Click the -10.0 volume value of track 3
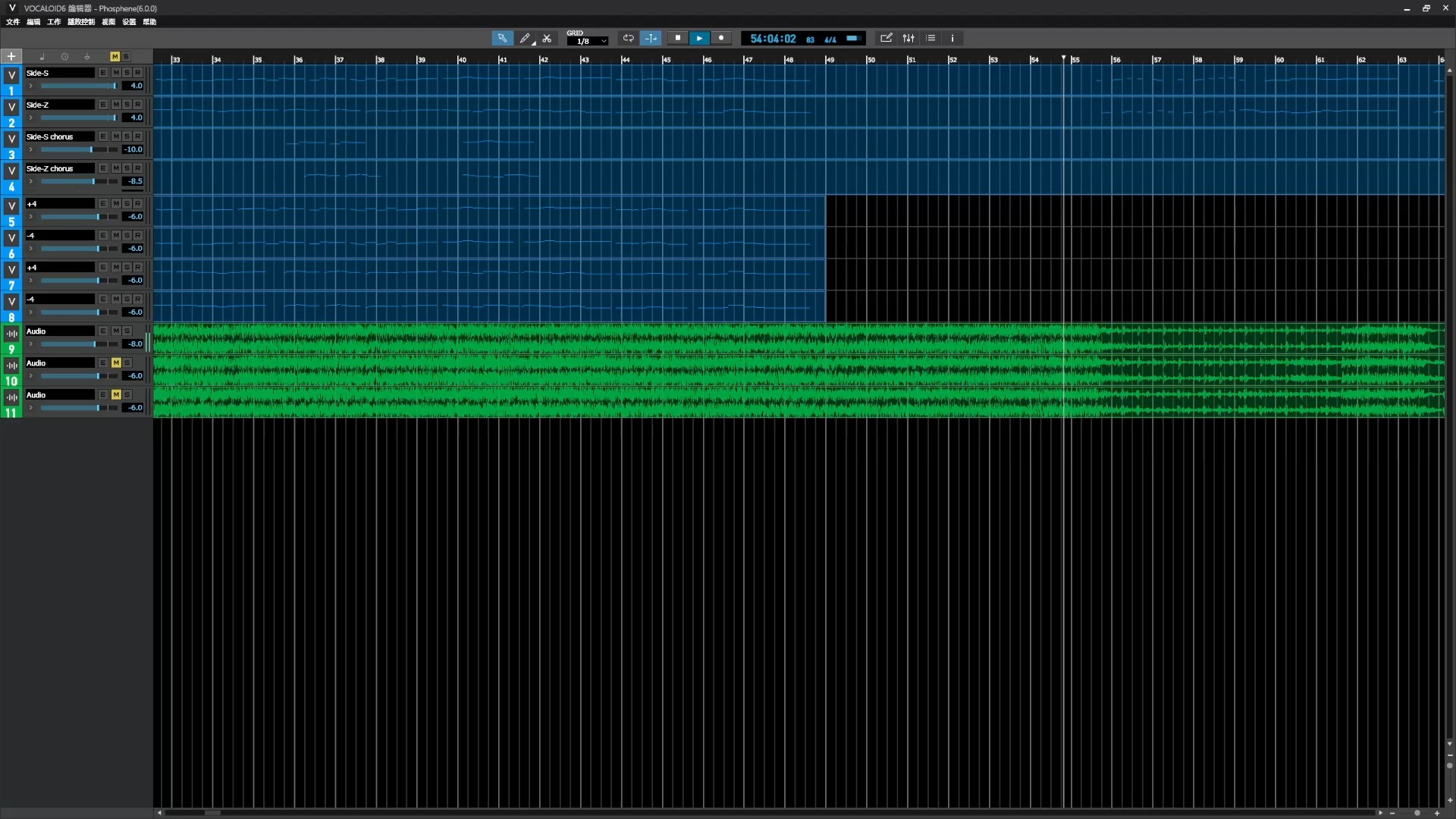 (133, 149)
